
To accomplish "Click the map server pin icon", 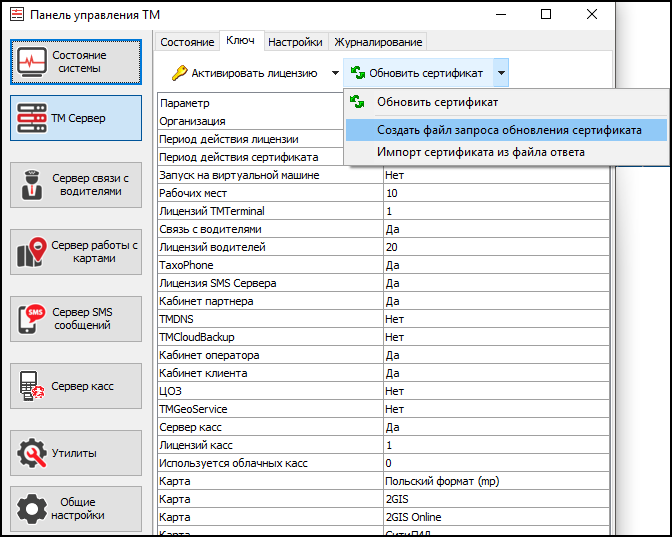I will pos(33,252).
